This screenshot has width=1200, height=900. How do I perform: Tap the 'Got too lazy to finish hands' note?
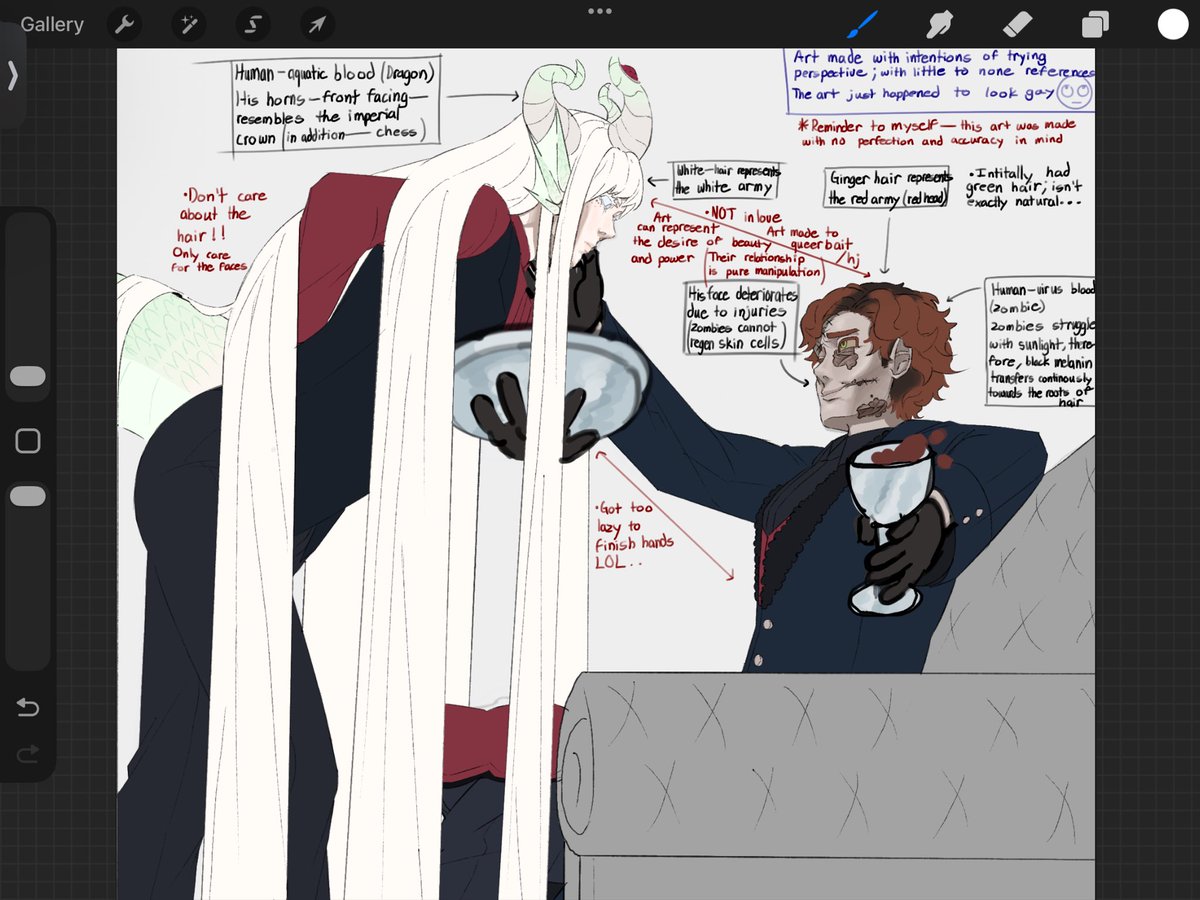coord(634,535)
